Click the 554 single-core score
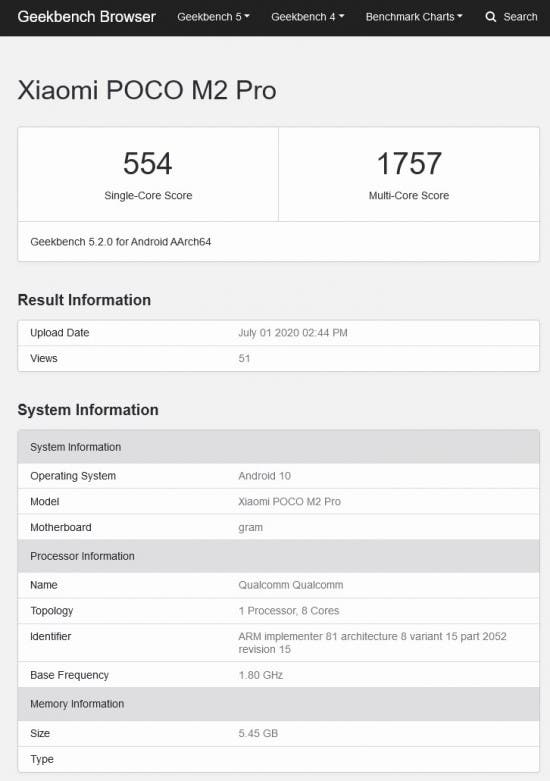550x781 pixels. pos(148,163)
